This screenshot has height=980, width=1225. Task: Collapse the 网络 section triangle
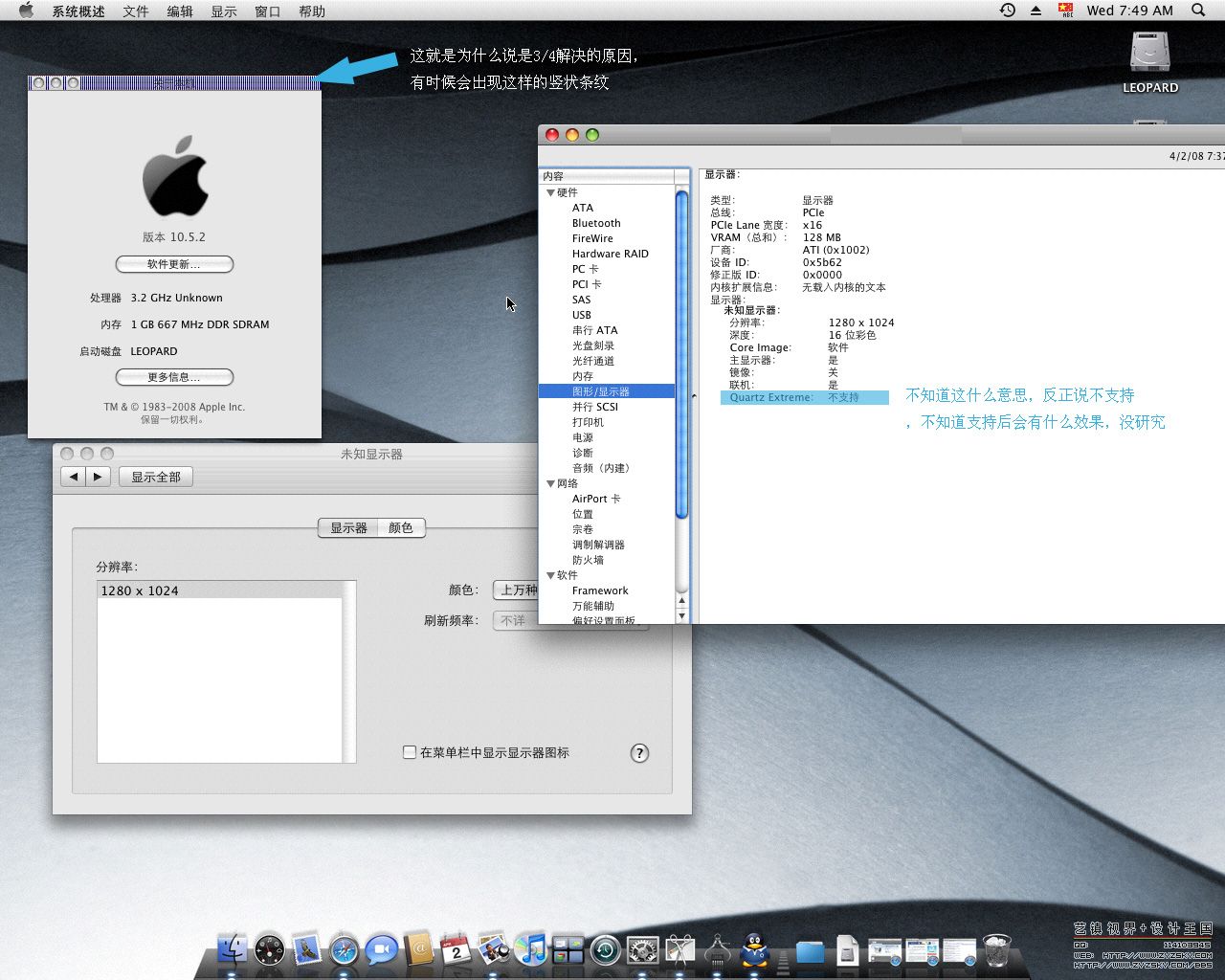tap(550, 483)
